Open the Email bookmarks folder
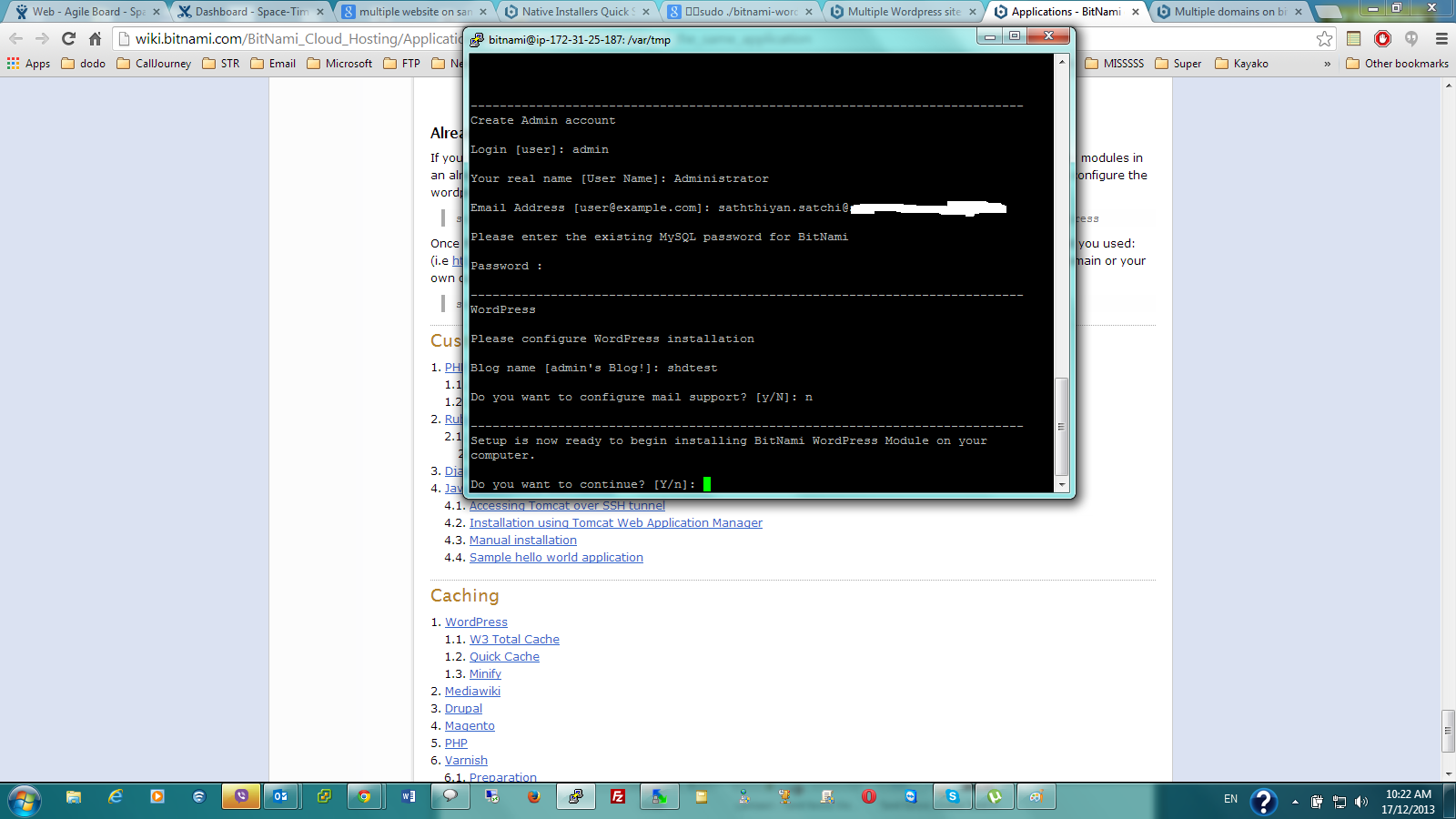The width and height of the screenshot is (1456, 819). pos(273,64)
